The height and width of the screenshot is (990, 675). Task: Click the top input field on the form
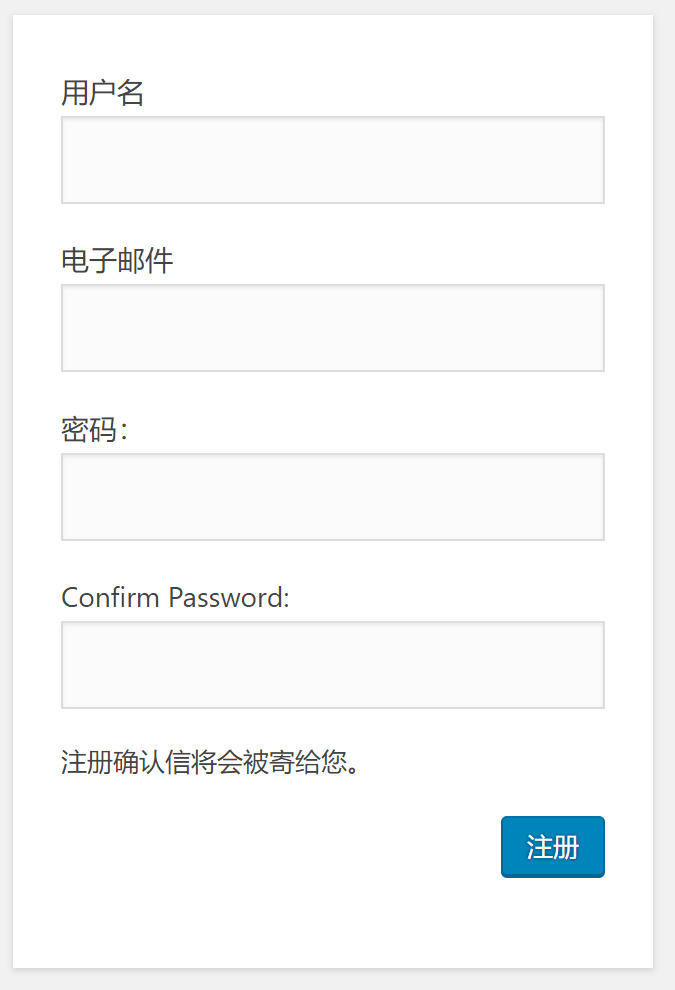[333, 159]
